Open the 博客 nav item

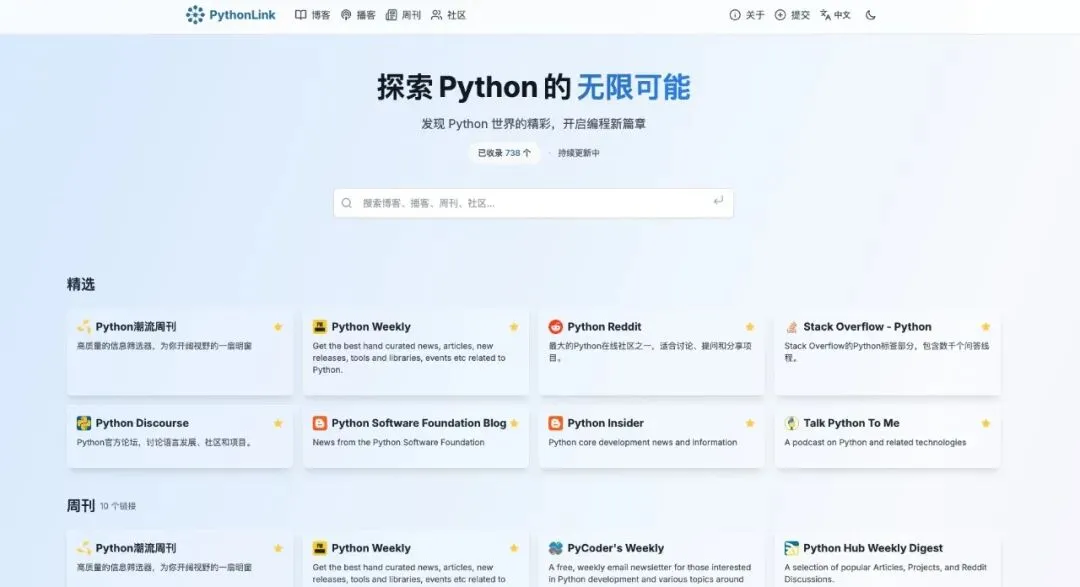[312, 14]
